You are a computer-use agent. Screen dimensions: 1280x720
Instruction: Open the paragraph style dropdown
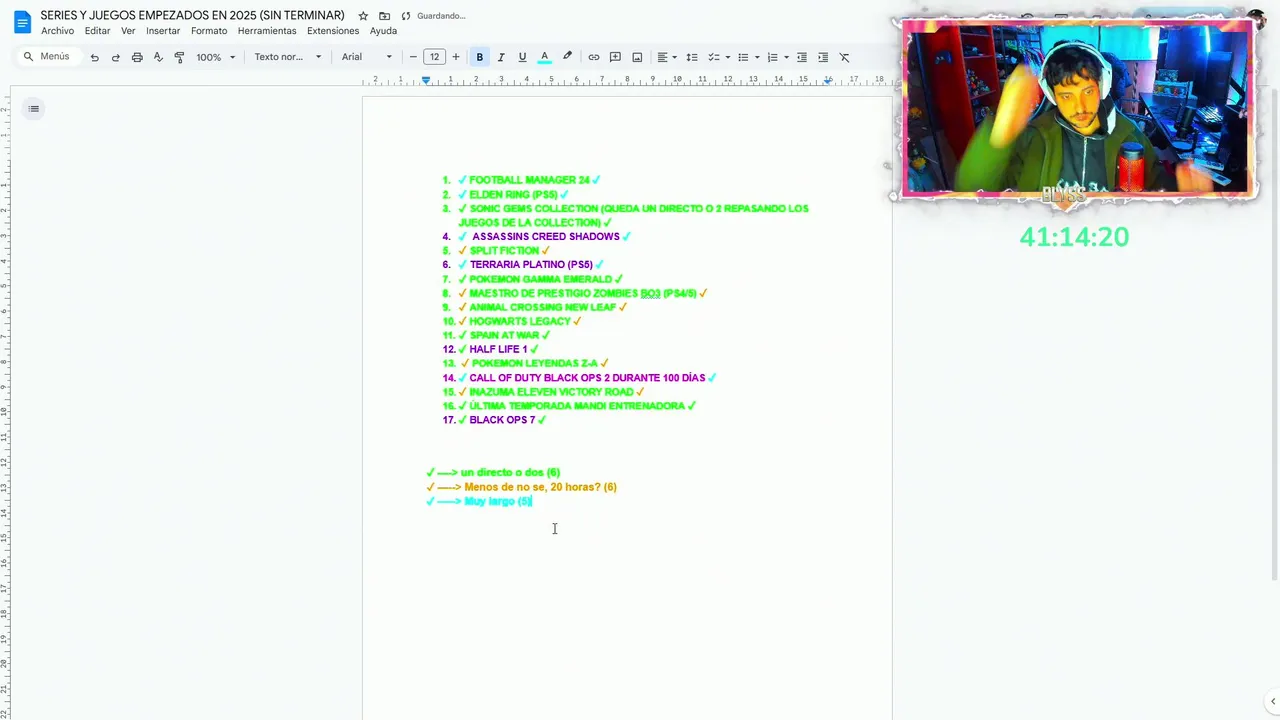(x=288, y=57)
